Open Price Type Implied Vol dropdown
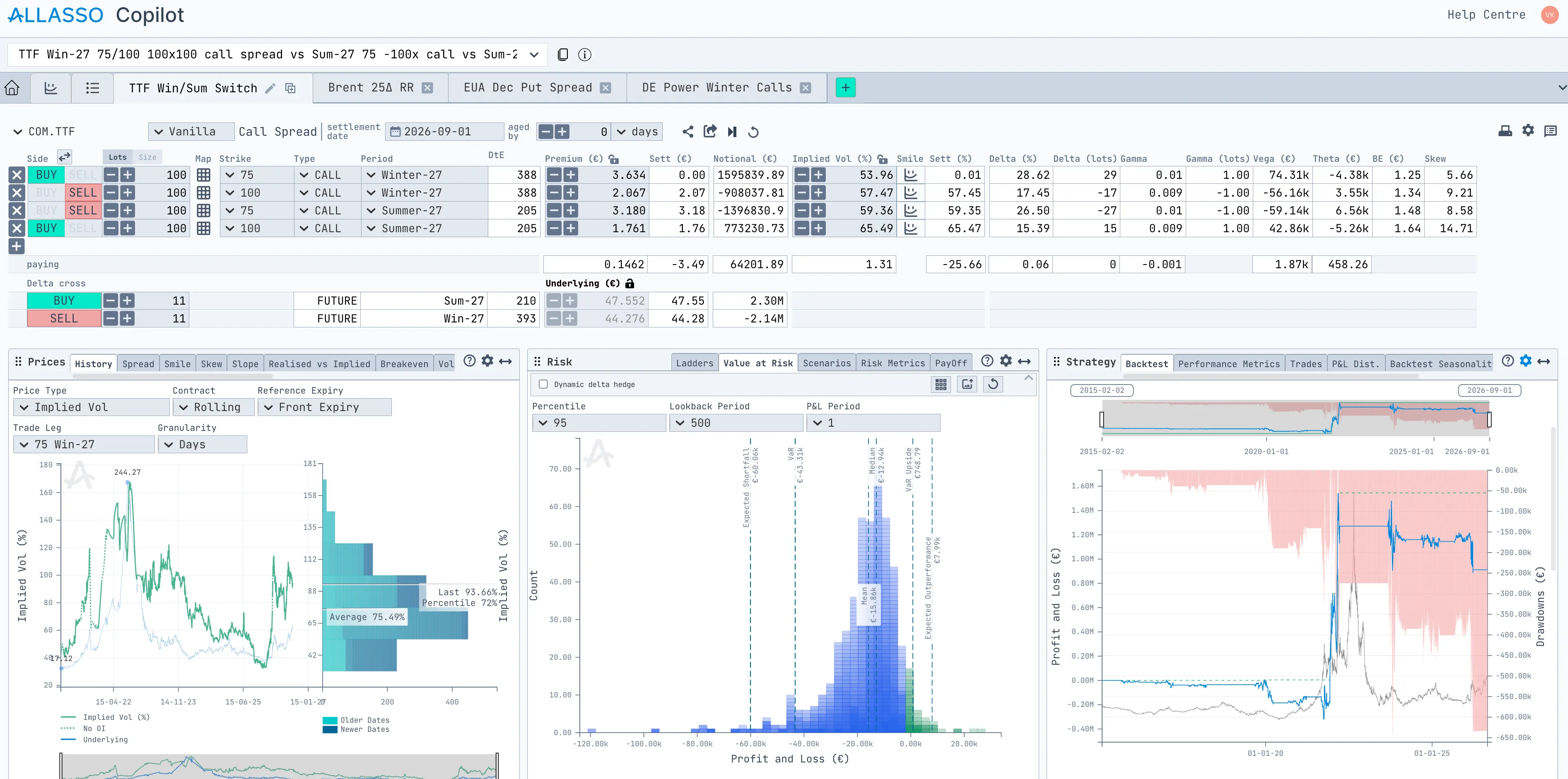 (91, 407)
